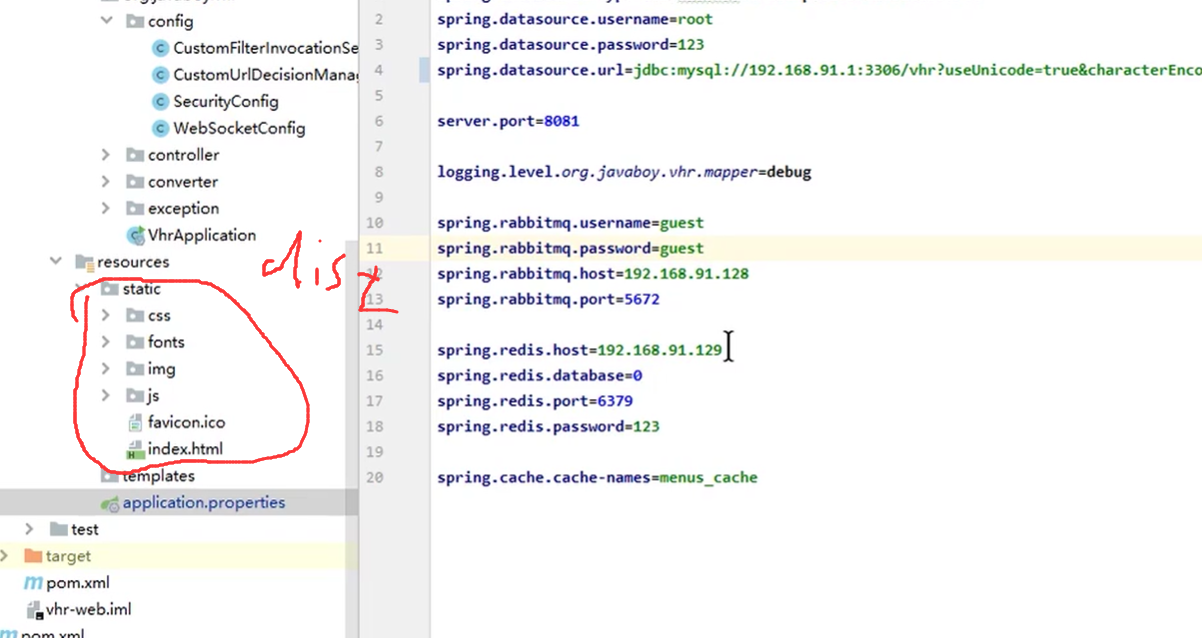
Task: Open WebSocketConfig class
Action: click(239, 128)
